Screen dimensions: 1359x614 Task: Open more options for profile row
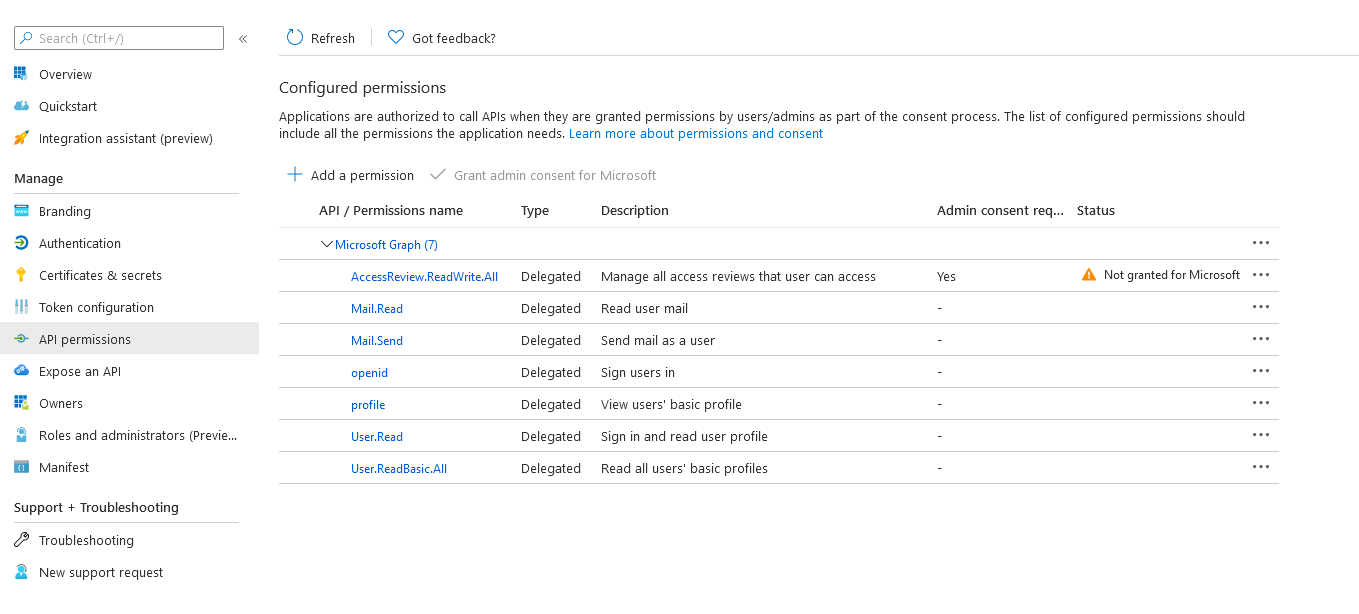(x=1261, y=403)
